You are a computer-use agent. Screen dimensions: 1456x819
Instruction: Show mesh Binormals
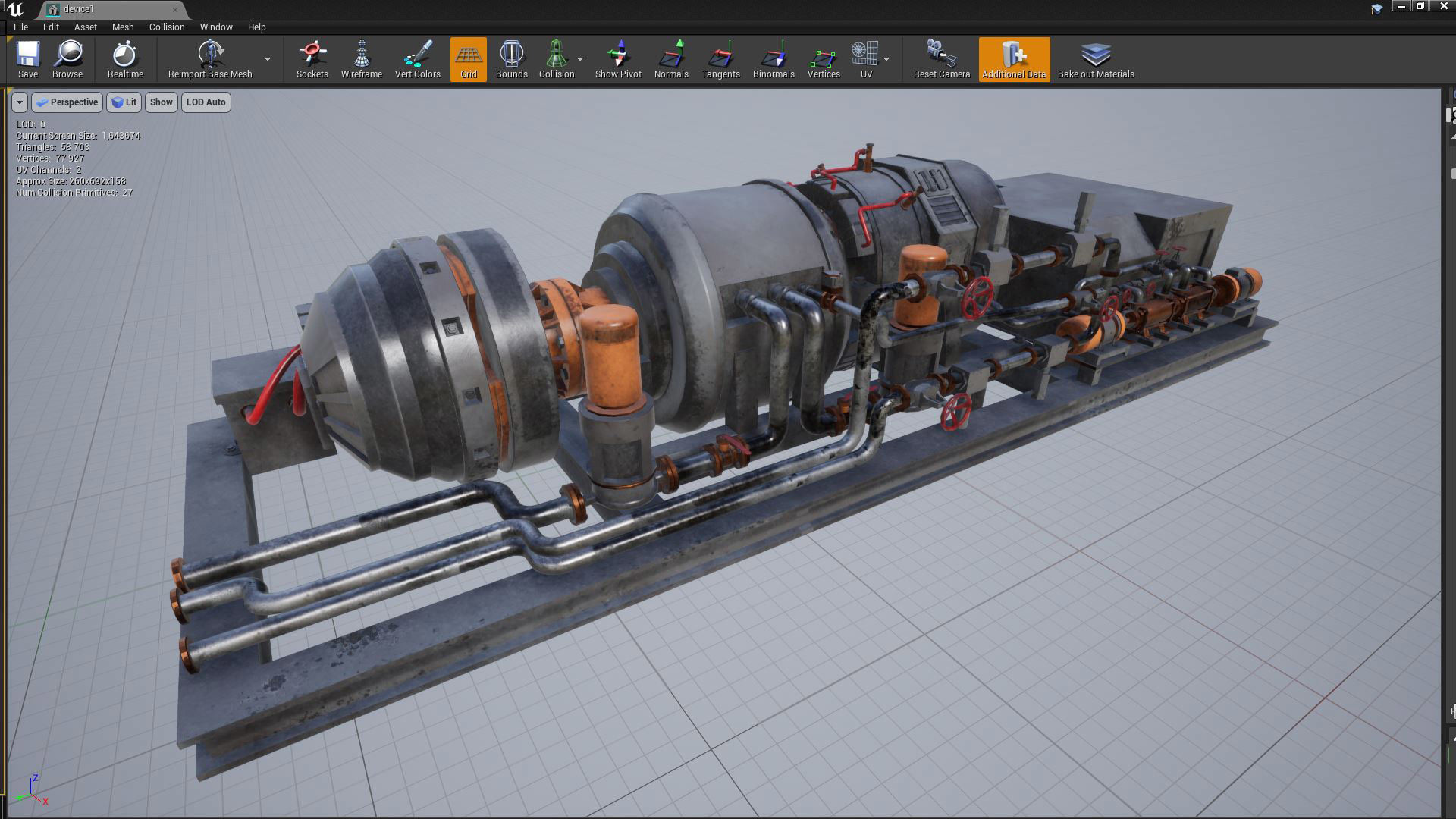[773, 59]
